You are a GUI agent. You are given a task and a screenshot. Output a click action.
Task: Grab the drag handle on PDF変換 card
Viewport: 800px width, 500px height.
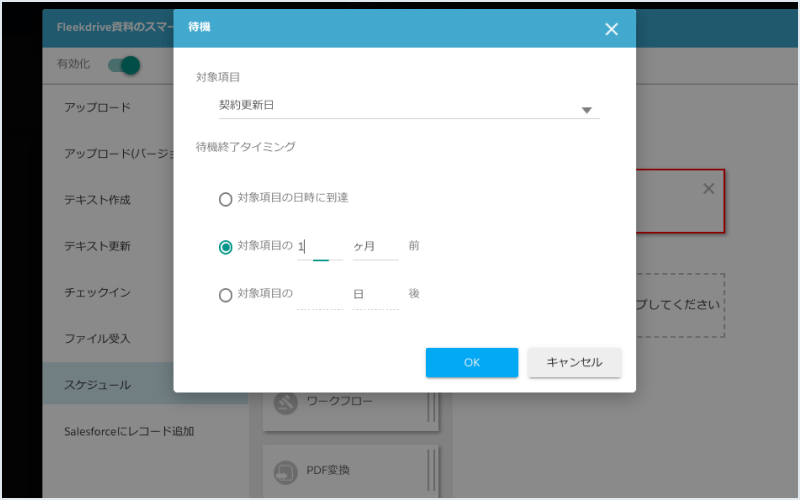tap(432, 470)
